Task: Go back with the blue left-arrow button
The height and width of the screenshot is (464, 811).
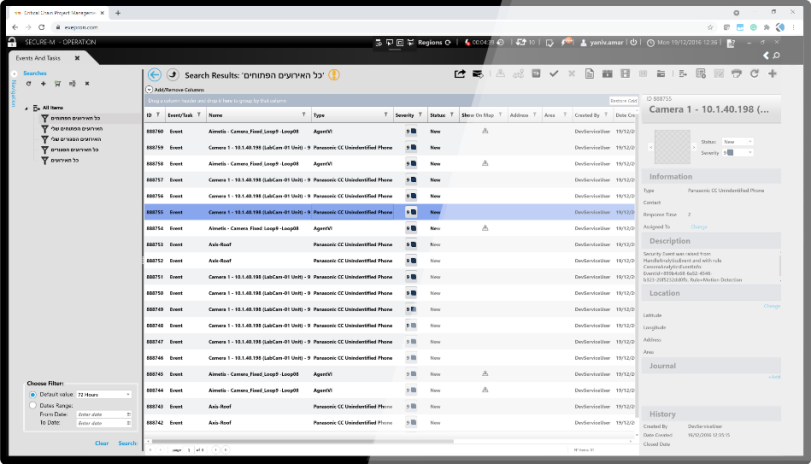Action: tap(154, 75)
